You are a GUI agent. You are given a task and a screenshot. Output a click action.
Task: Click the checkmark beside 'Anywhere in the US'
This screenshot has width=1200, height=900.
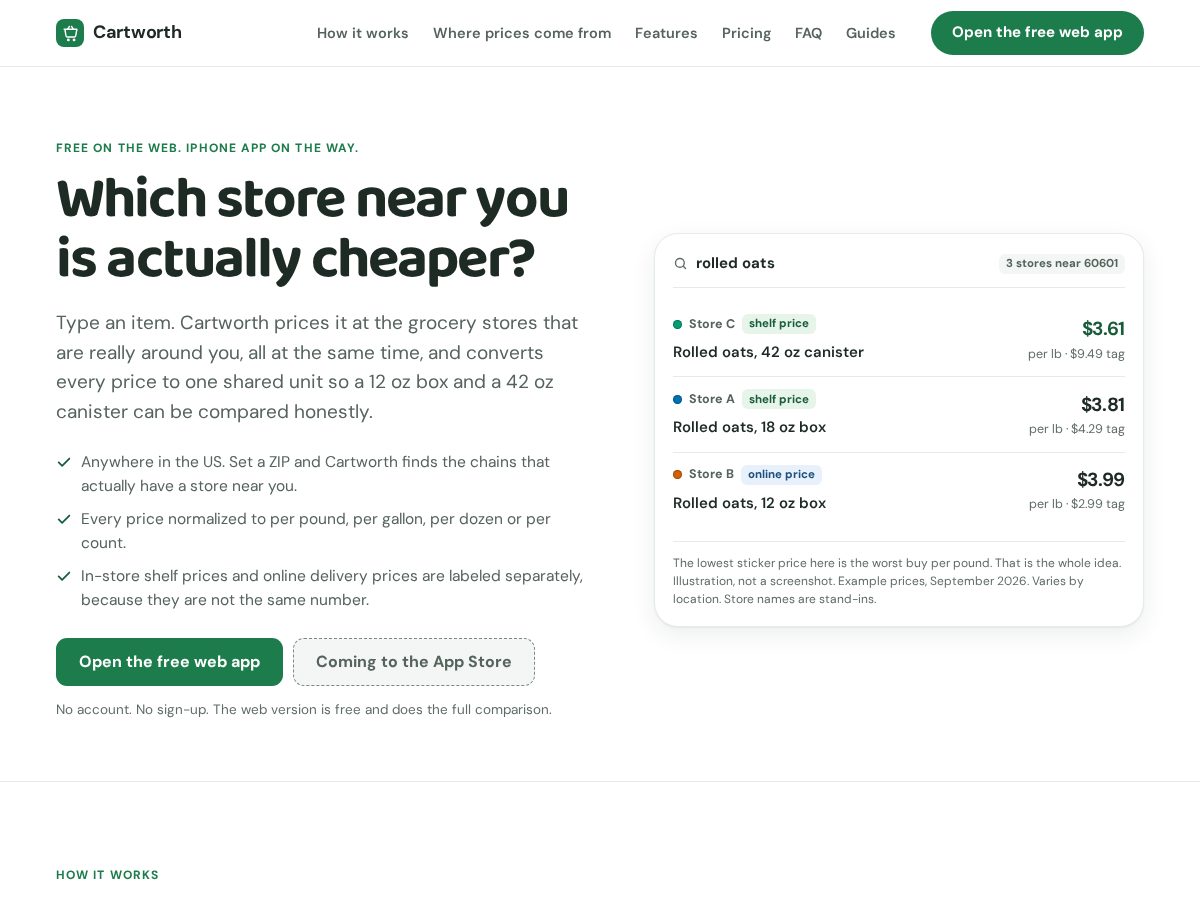pyautogui.click(x=64, y=462)
